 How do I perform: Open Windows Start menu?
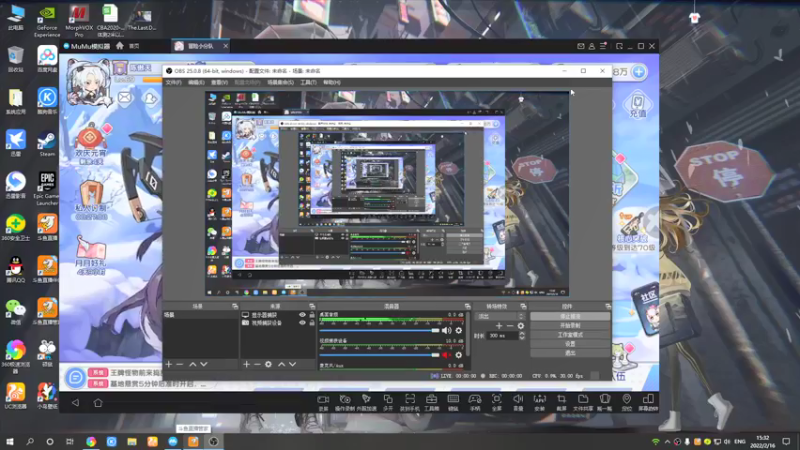(x=10, y=441)
